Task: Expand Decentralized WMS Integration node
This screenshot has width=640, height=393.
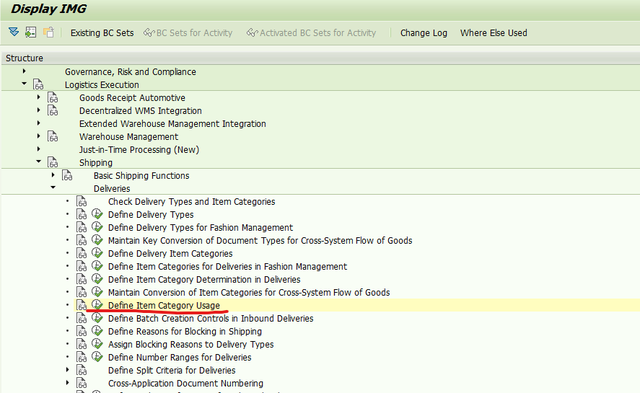Action: pyautogui.click(x=38, y=110)
